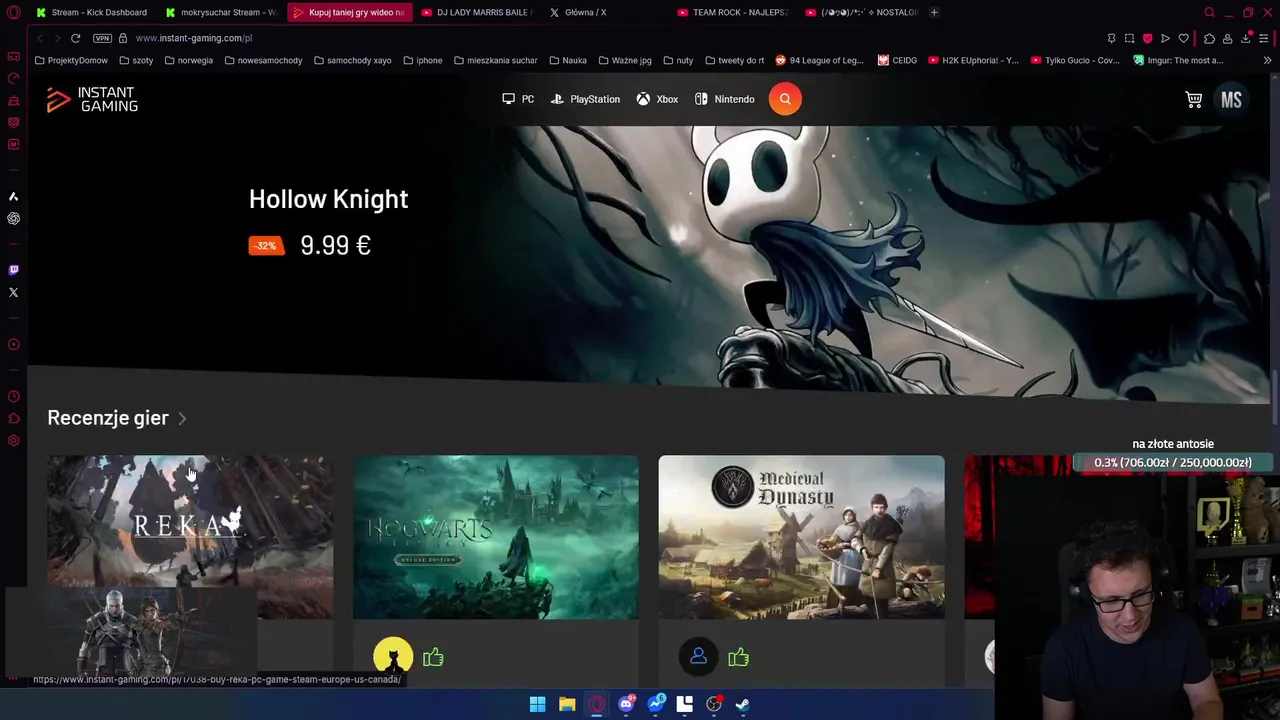The width and height of the screenshot is (1280, 720).
Task: Open the Recenzje gier section link
Action: point(108,418)
